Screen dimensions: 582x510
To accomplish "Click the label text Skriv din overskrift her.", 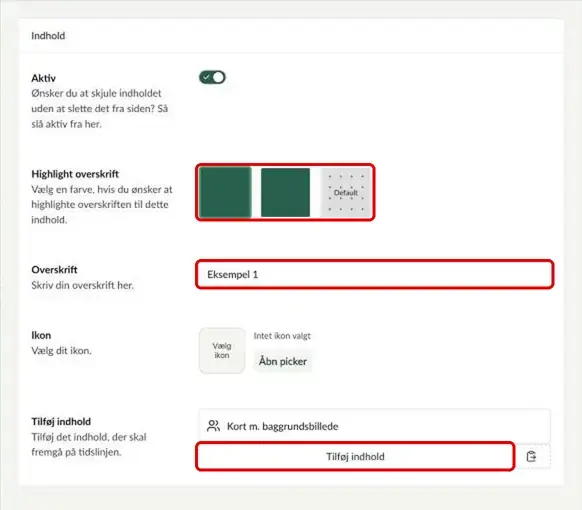I will 82,285.
